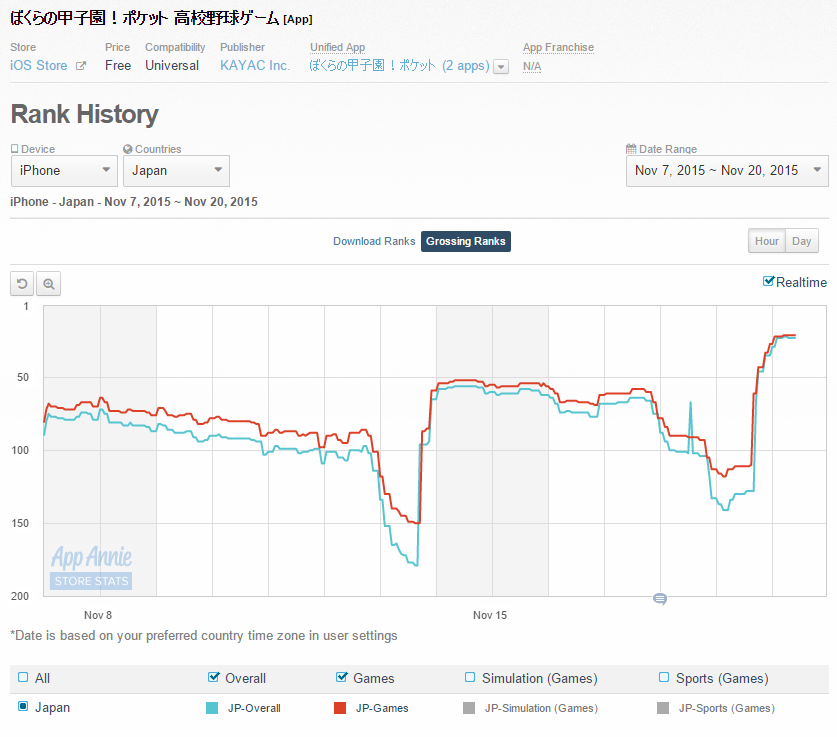The image size is (837, 737).
Task: Click the Nov 15 axis label
Action: click(490, 615)
